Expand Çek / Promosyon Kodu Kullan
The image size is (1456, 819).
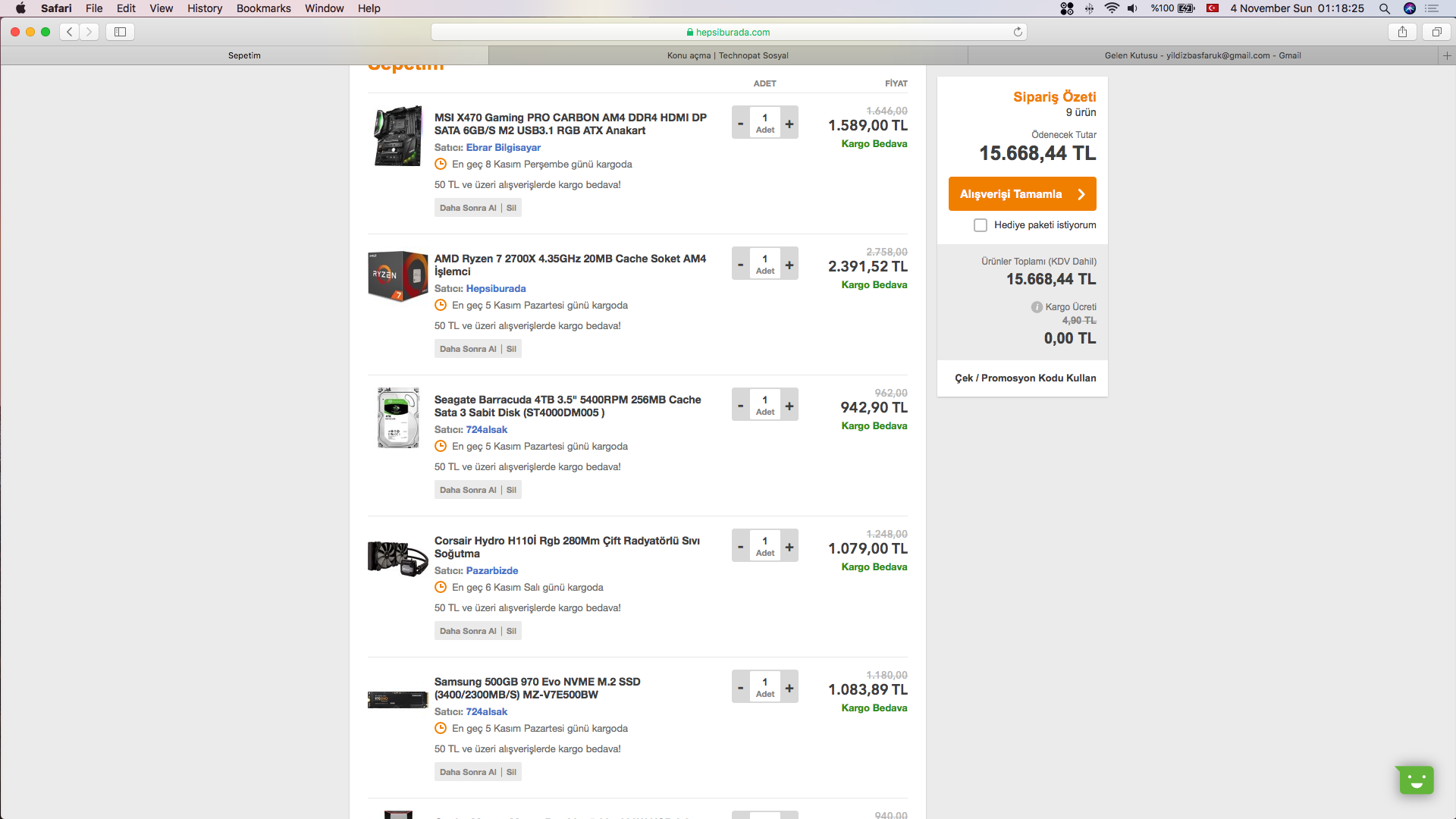click(x=1025, y=378)
